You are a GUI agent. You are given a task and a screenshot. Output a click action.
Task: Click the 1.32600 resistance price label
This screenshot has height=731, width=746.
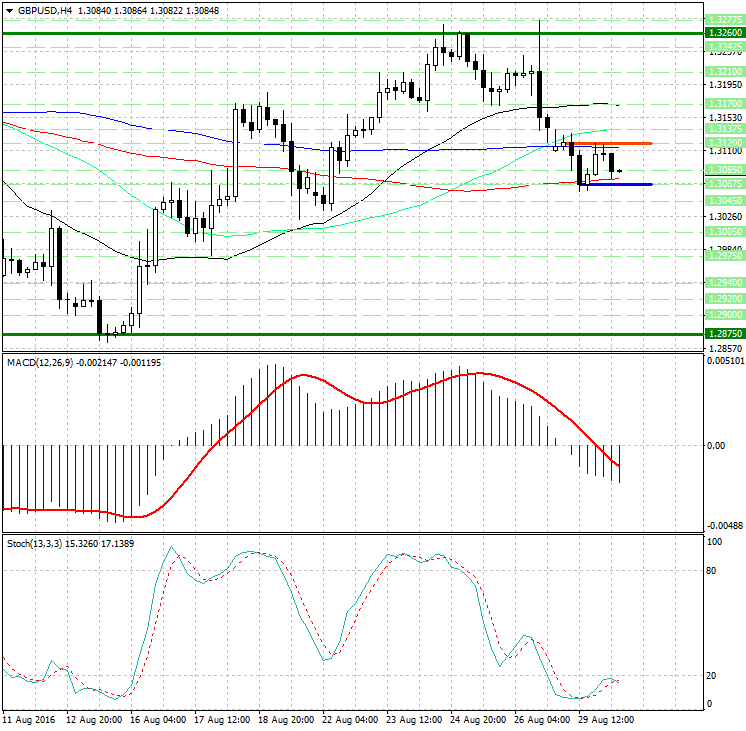pos(723,33)
